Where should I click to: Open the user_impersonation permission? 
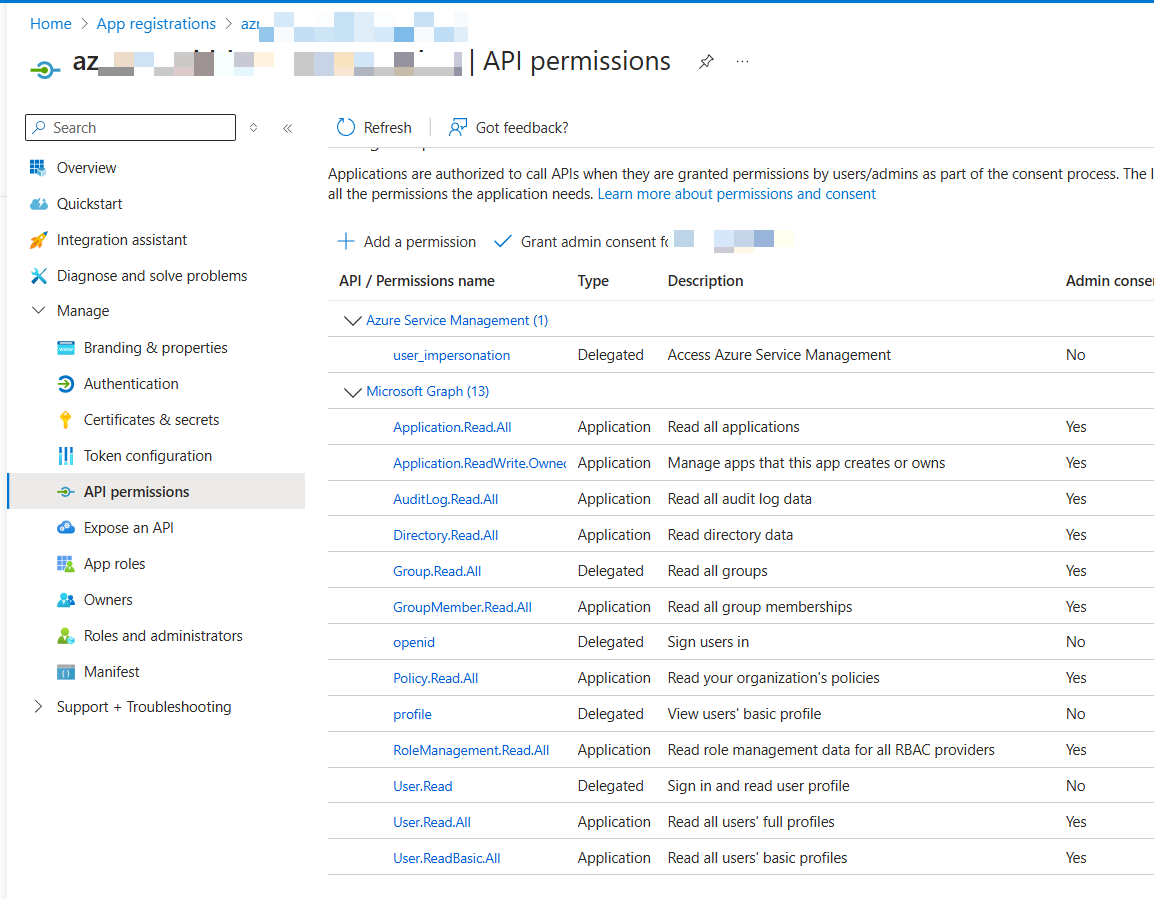451,355
